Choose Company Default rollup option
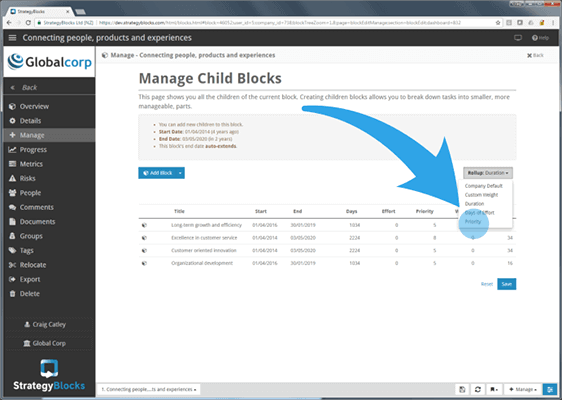 click(484, 186)
